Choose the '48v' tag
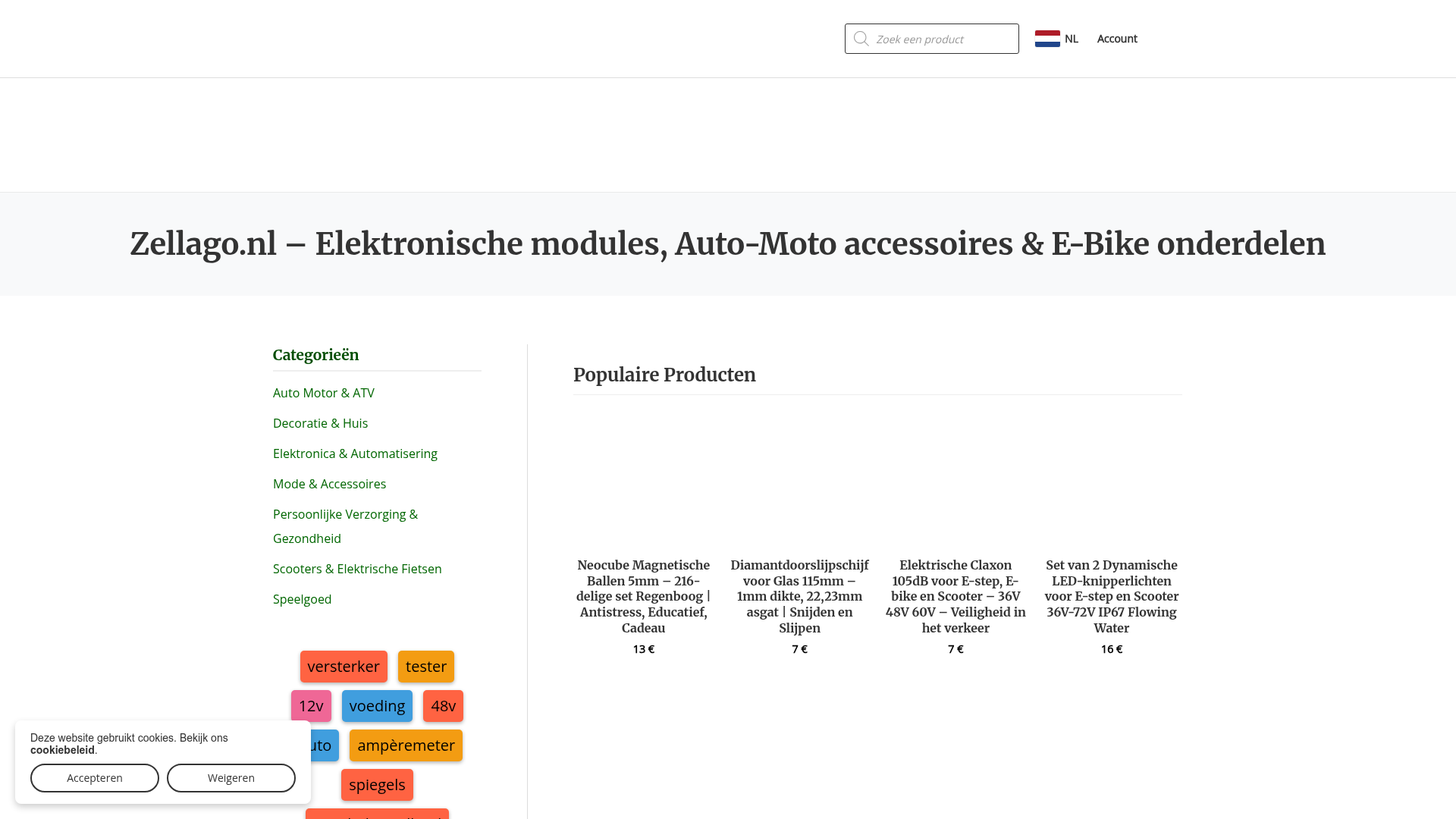This screenshot has width=1456, height=819. coord(443,706)
